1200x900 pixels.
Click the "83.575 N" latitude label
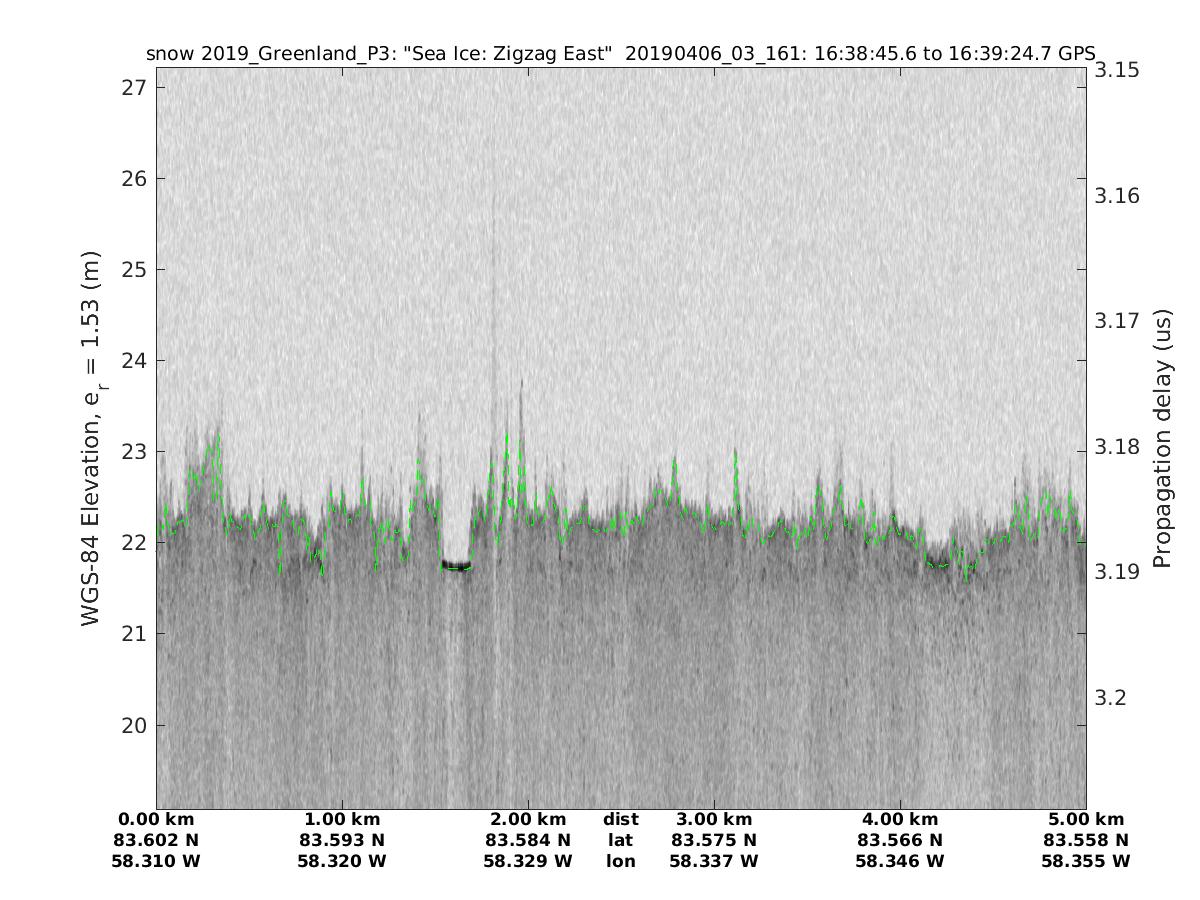coord(714,840)
